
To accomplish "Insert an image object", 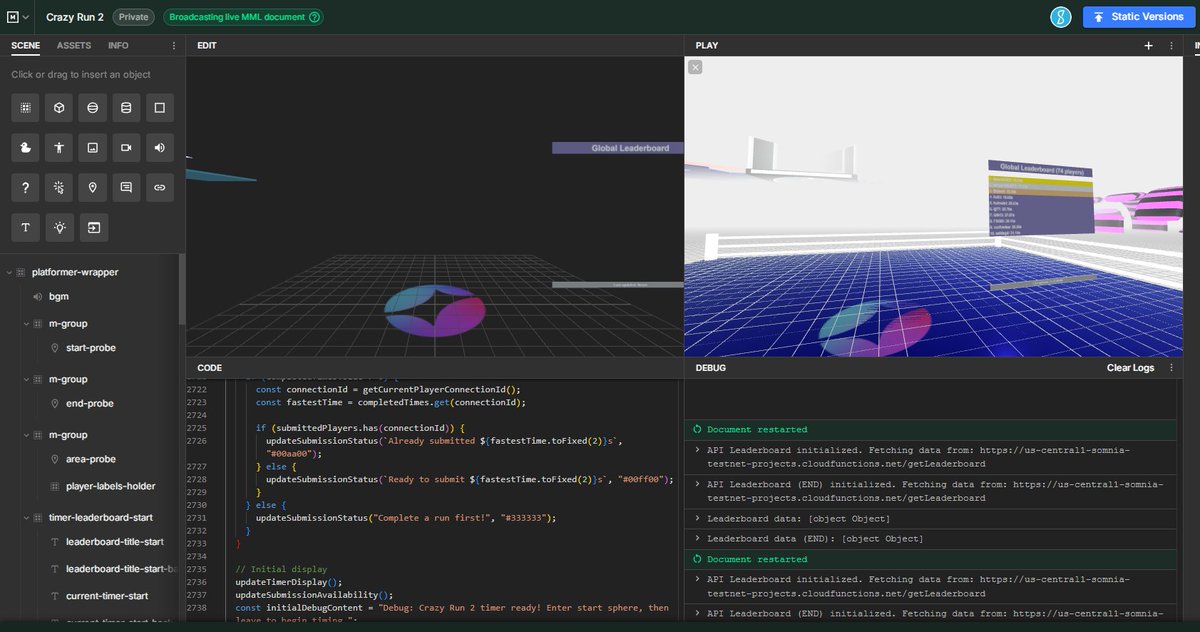I will pyautogui.click(x=92, y=147).
